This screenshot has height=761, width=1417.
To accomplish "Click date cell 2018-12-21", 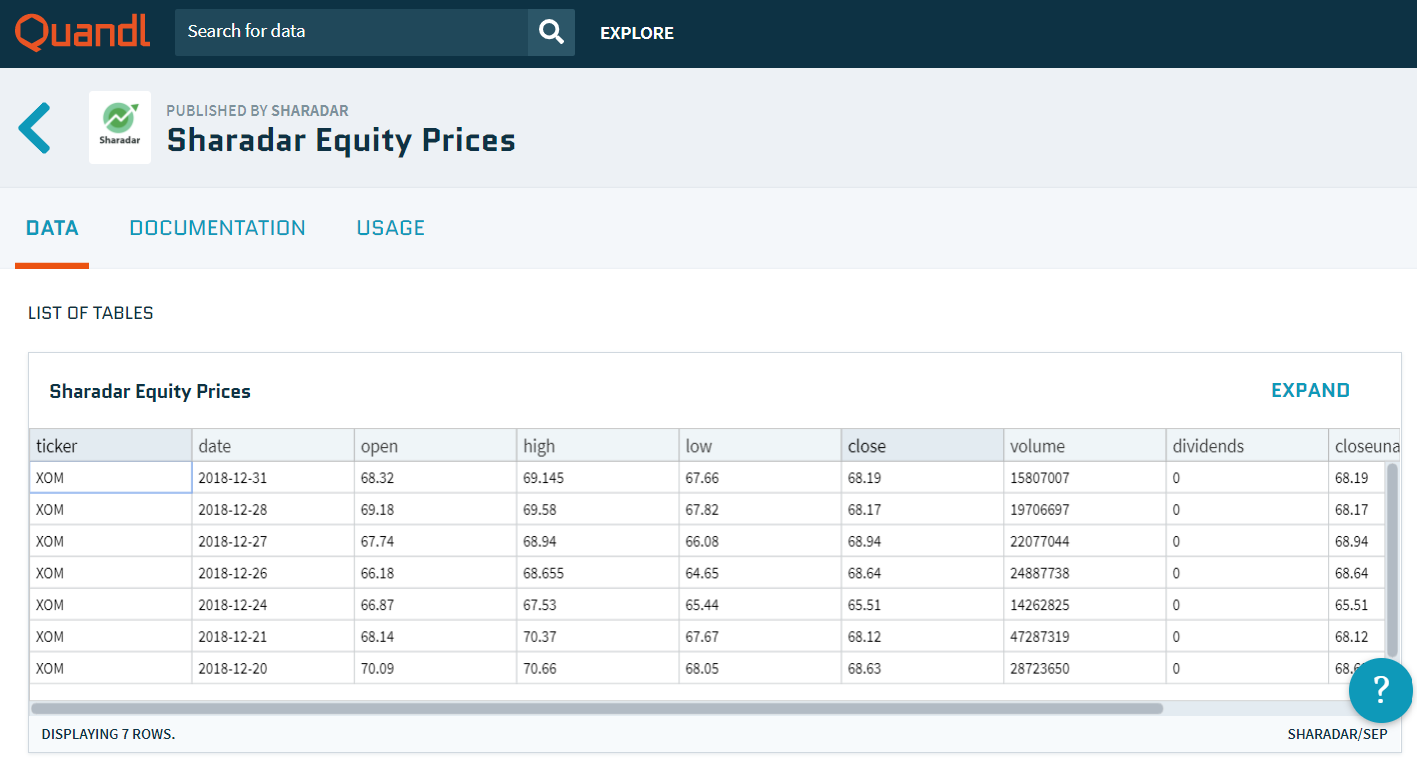I will pyautogui.click(x=273, y=637).
